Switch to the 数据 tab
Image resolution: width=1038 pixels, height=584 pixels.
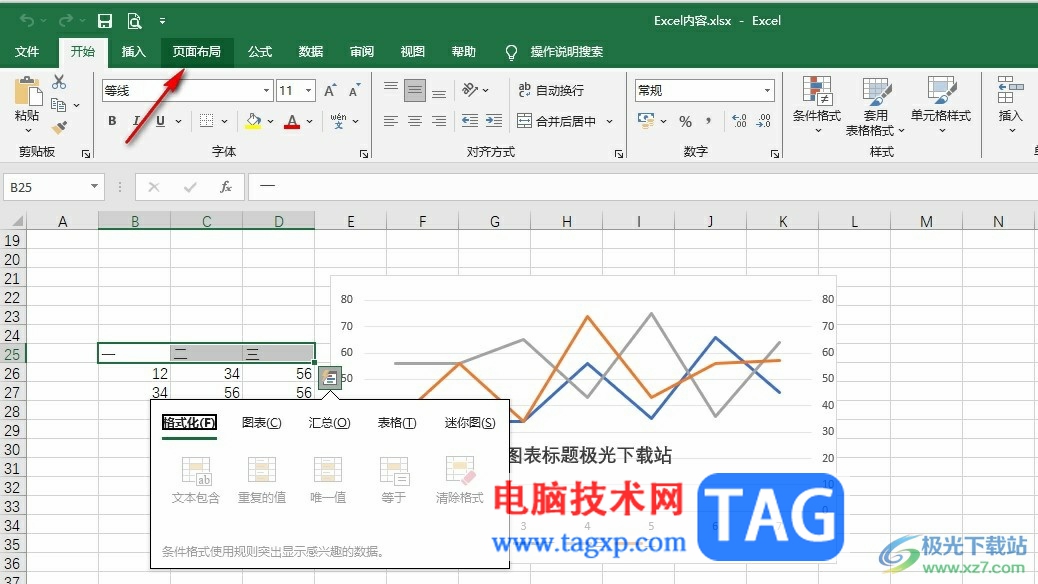pos(310,52)
